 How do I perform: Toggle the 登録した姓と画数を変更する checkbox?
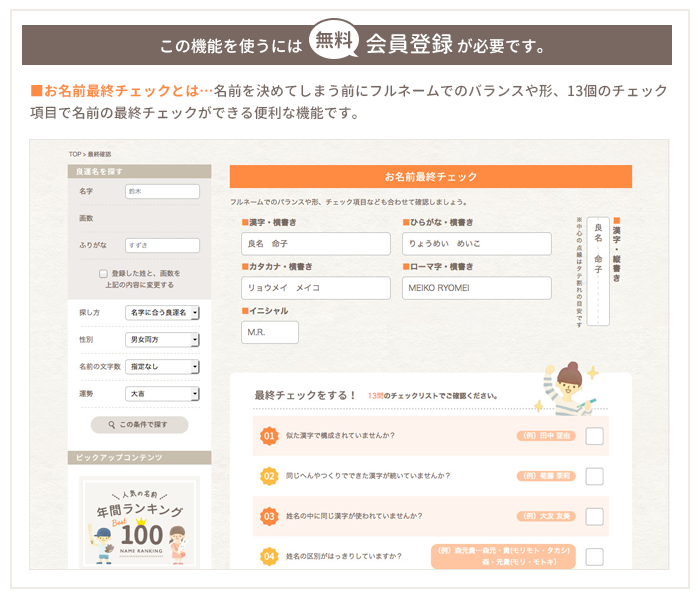(x=103, y=273)
